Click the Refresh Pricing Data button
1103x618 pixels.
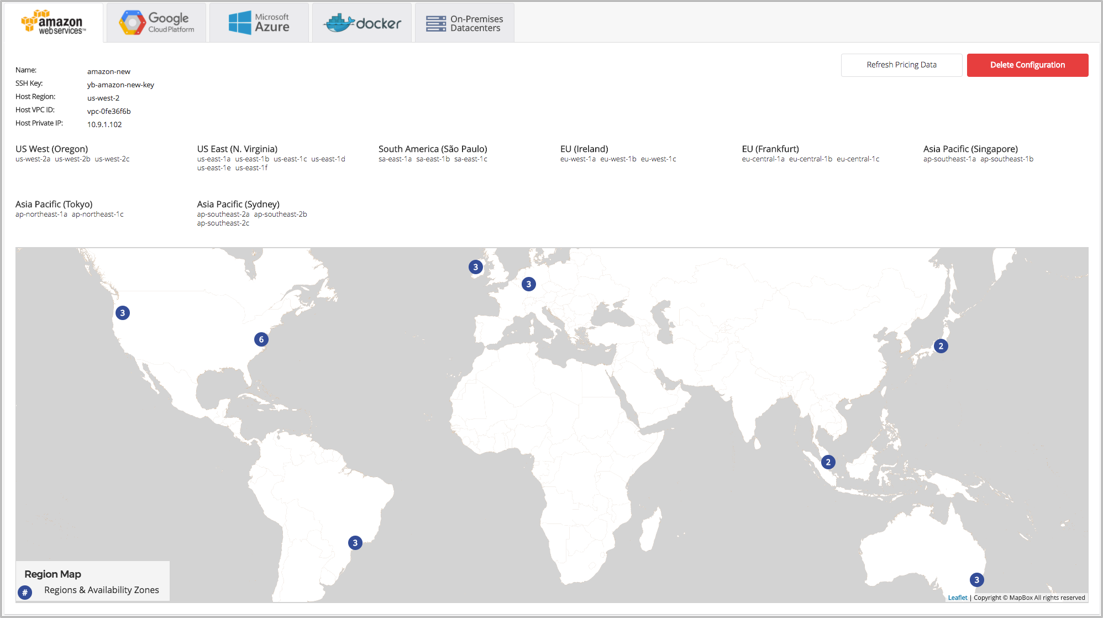tap(900, 64)
